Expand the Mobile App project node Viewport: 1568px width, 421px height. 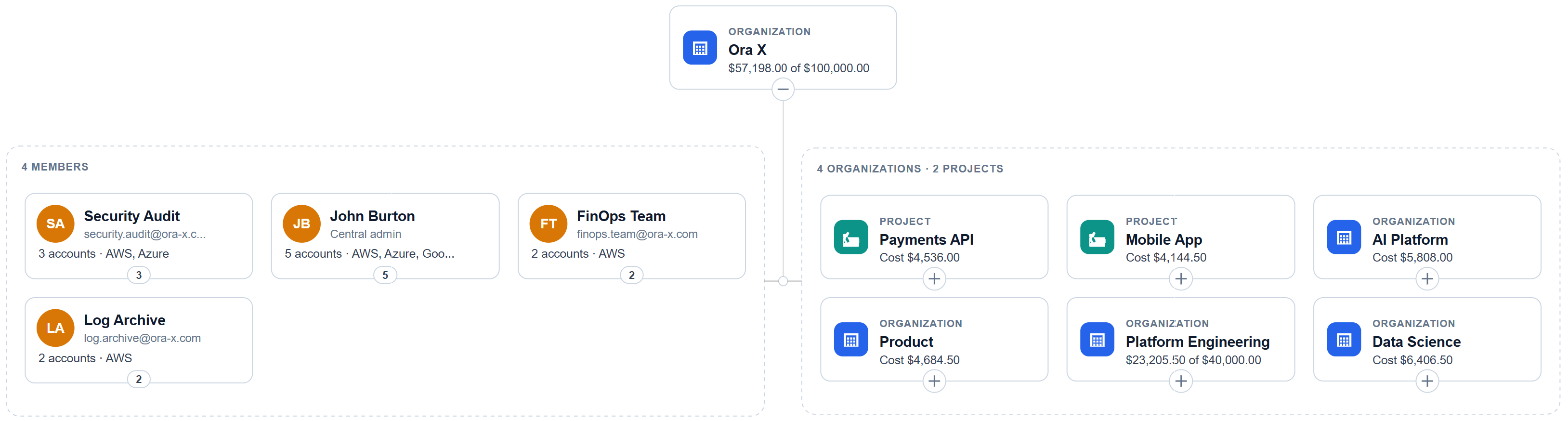coord(1180,279)
